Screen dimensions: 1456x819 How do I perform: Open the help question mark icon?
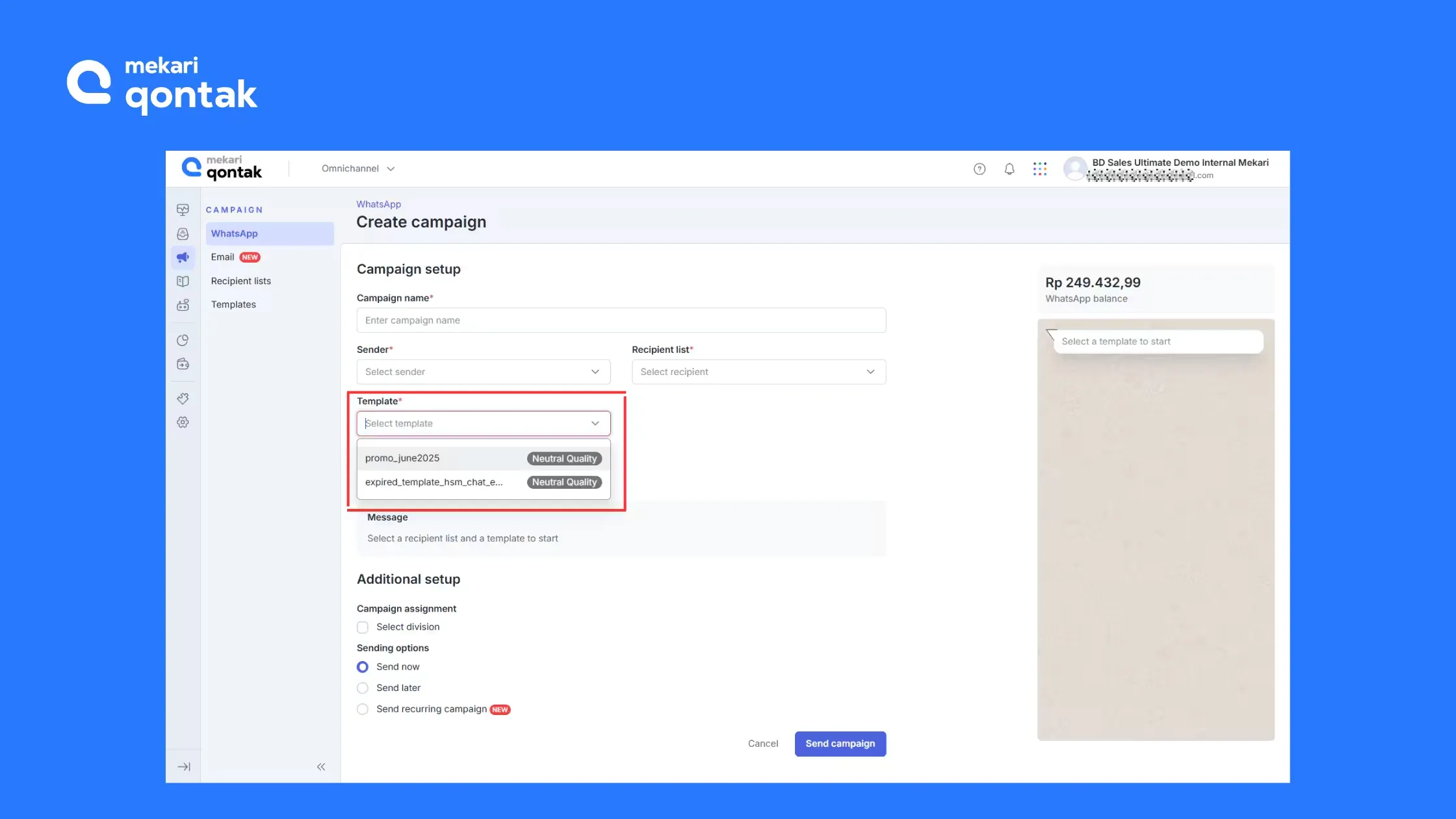coord(980,169)
